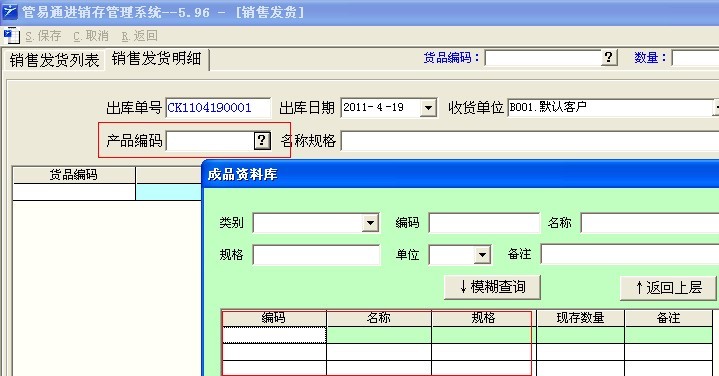Switch to 销售发货列表 tab
The image size is (719, 376).
pos(54,60)
